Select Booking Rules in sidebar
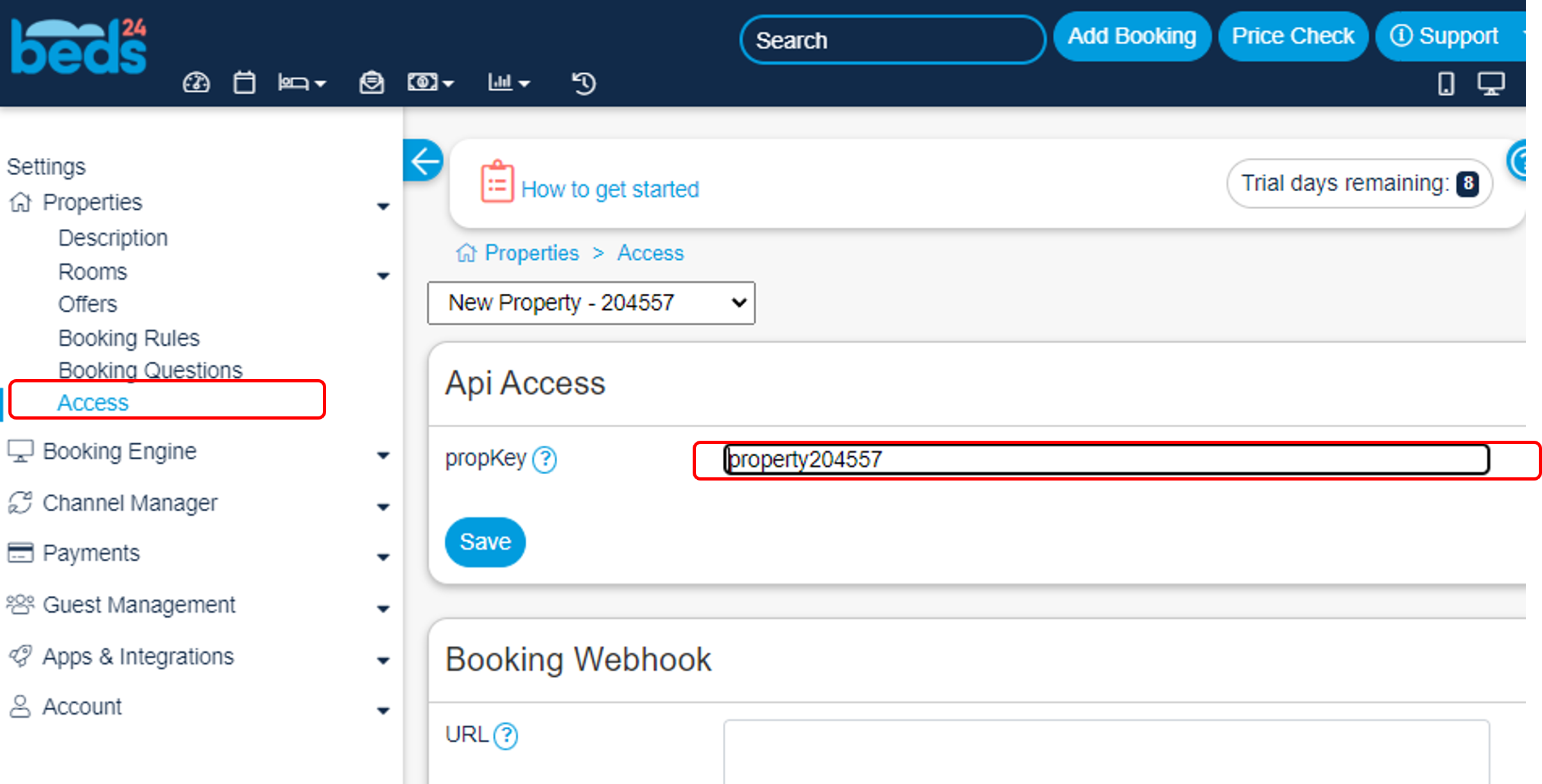The image size is (1542, 784). [x=129, y=338]
